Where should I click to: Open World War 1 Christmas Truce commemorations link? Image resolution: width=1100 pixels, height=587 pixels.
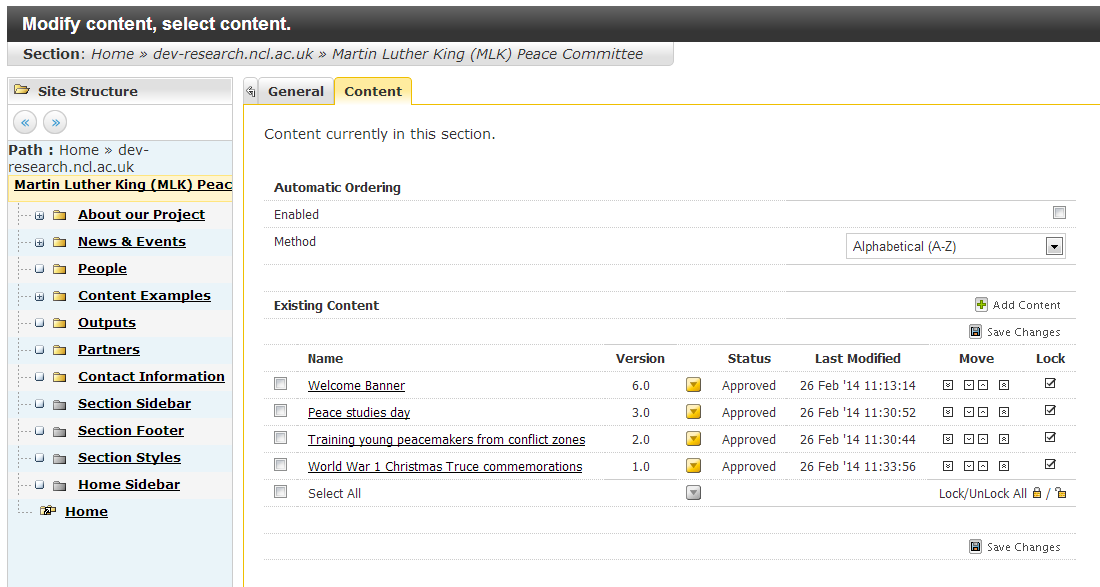(444, 467)
